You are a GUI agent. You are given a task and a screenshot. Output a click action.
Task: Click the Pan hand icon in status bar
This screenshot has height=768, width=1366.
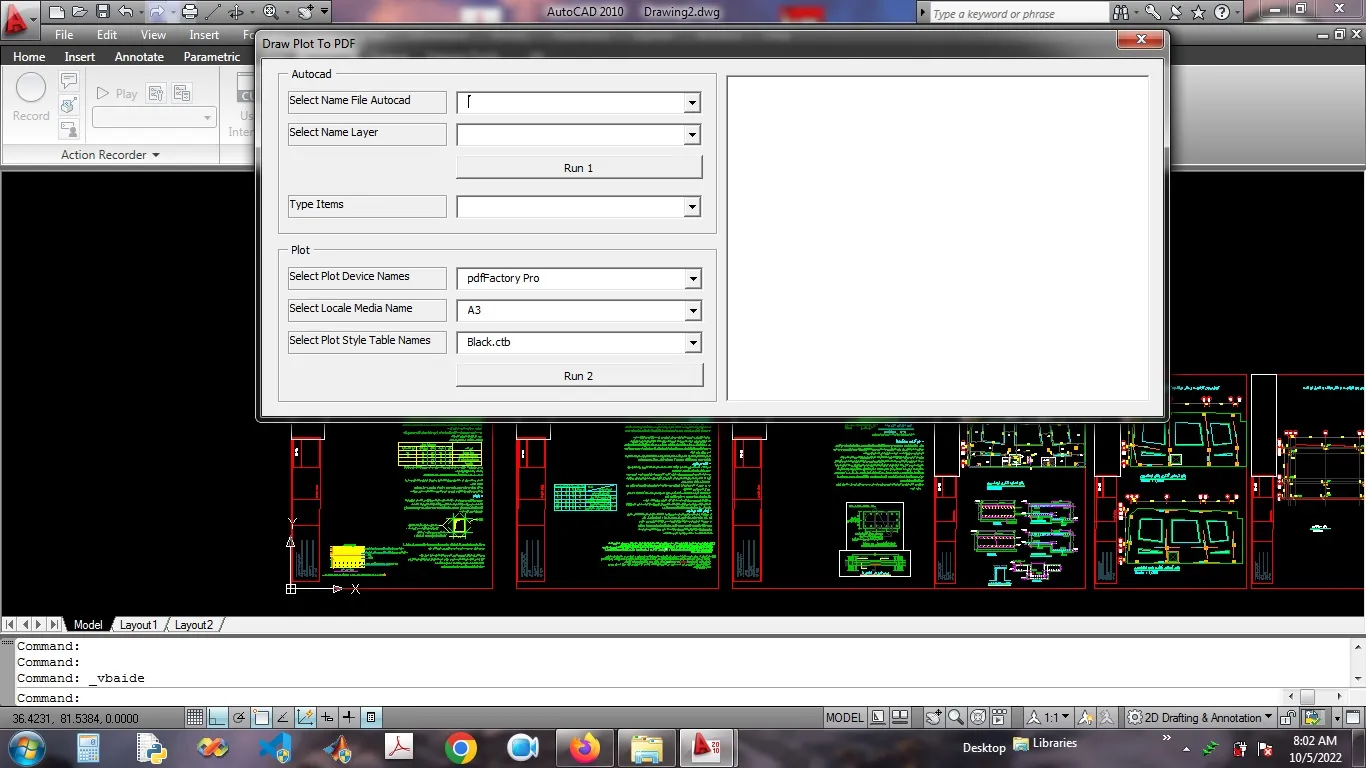(x=933, y=717)
